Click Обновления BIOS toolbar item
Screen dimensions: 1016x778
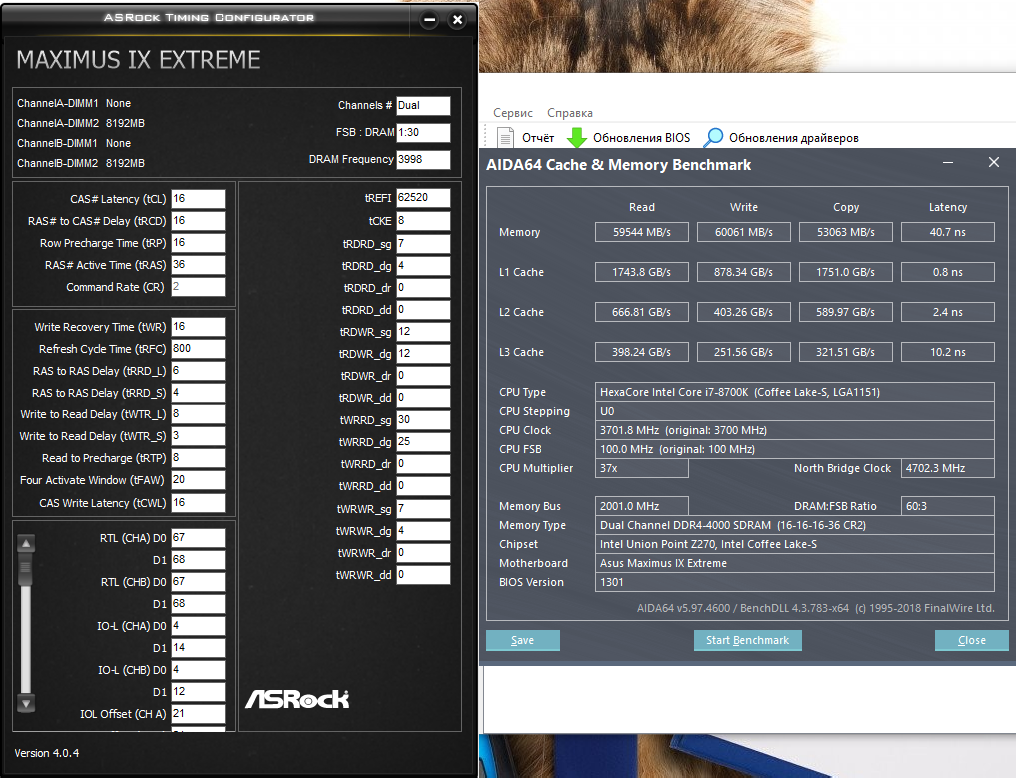(x=641, y=137)
